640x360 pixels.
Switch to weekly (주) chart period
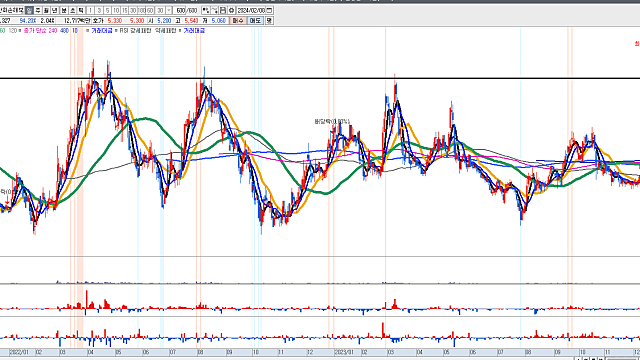coord(38,11)
